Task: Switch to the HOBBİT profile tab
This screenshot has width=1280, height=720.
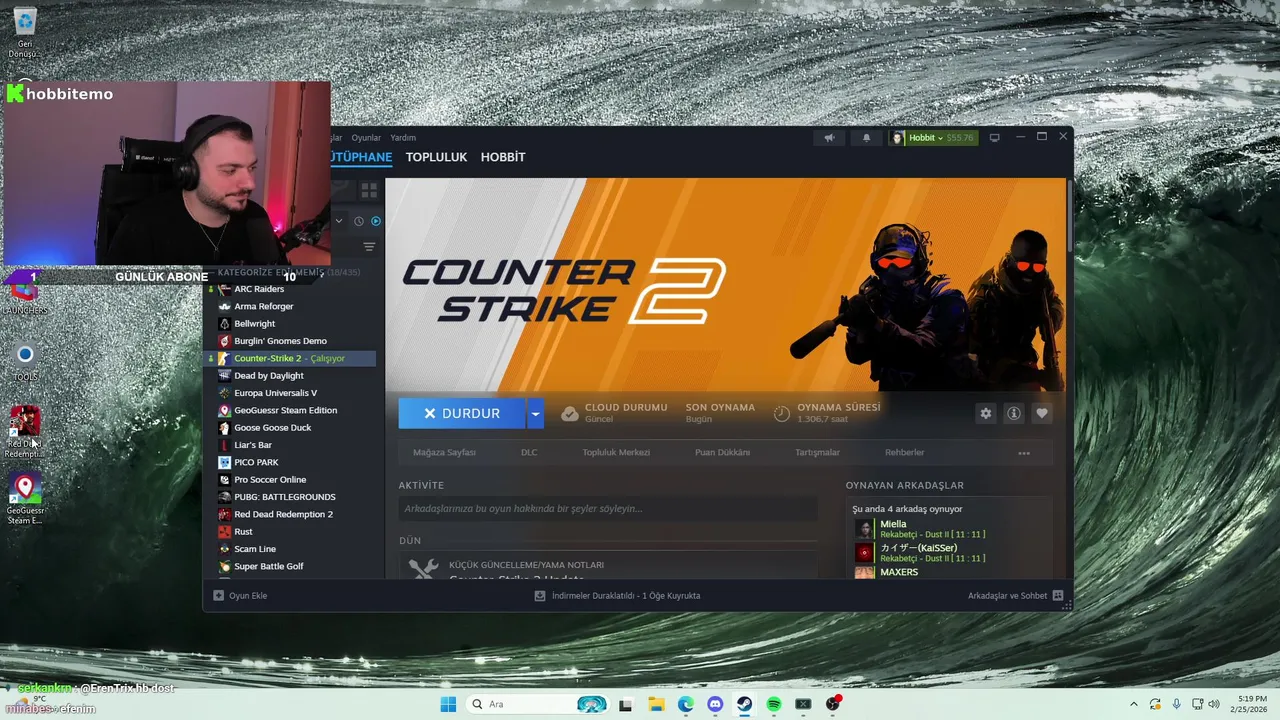Action: (503, 157)
